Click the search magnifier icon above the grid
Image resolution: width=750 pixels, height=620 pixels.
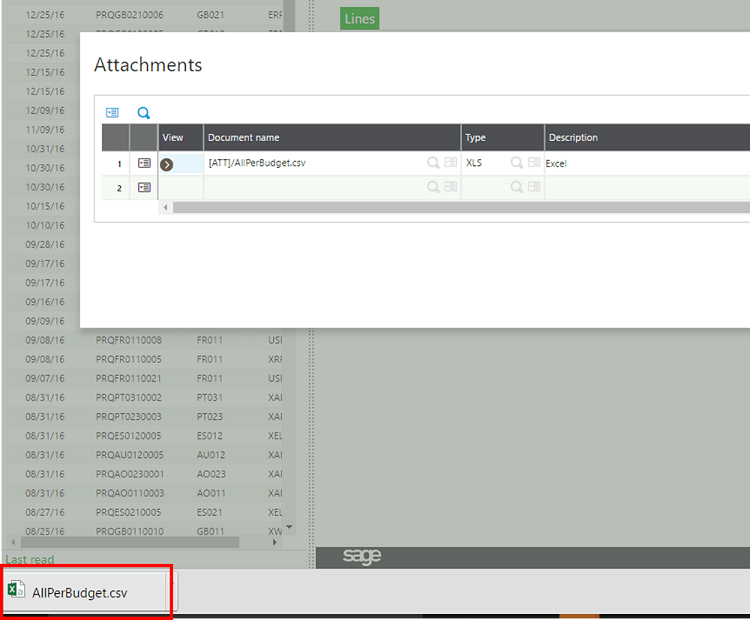[143, 113]
